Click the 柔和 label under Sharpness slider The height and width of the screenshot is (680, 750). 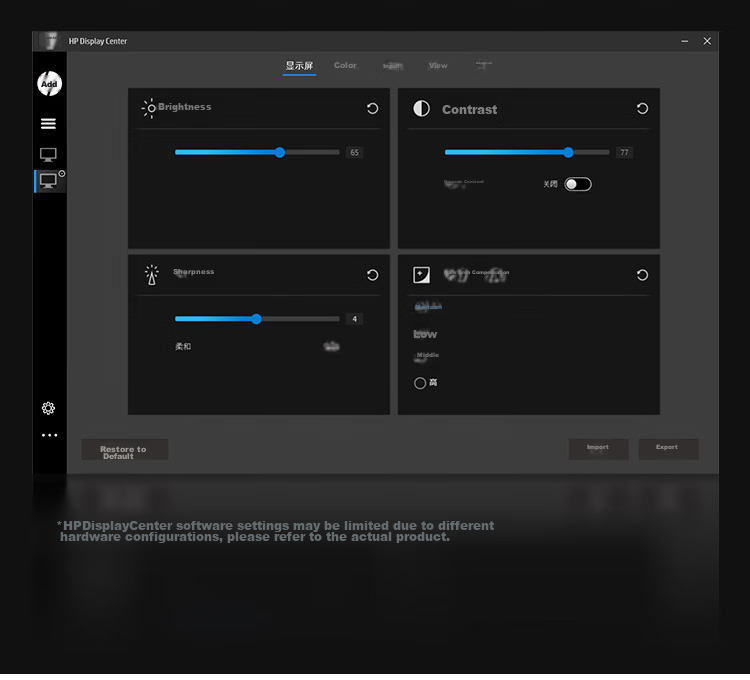pyautogui.click(x=183, y=349)
